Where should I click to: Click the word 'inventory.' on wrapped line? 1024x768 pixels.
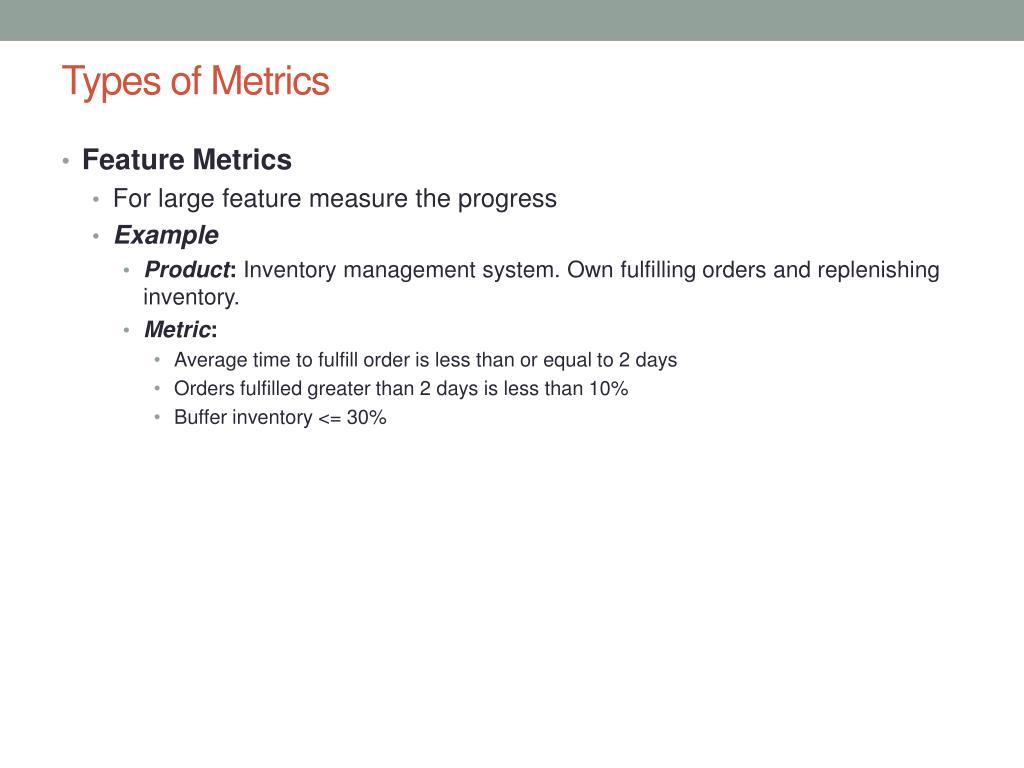191,298
